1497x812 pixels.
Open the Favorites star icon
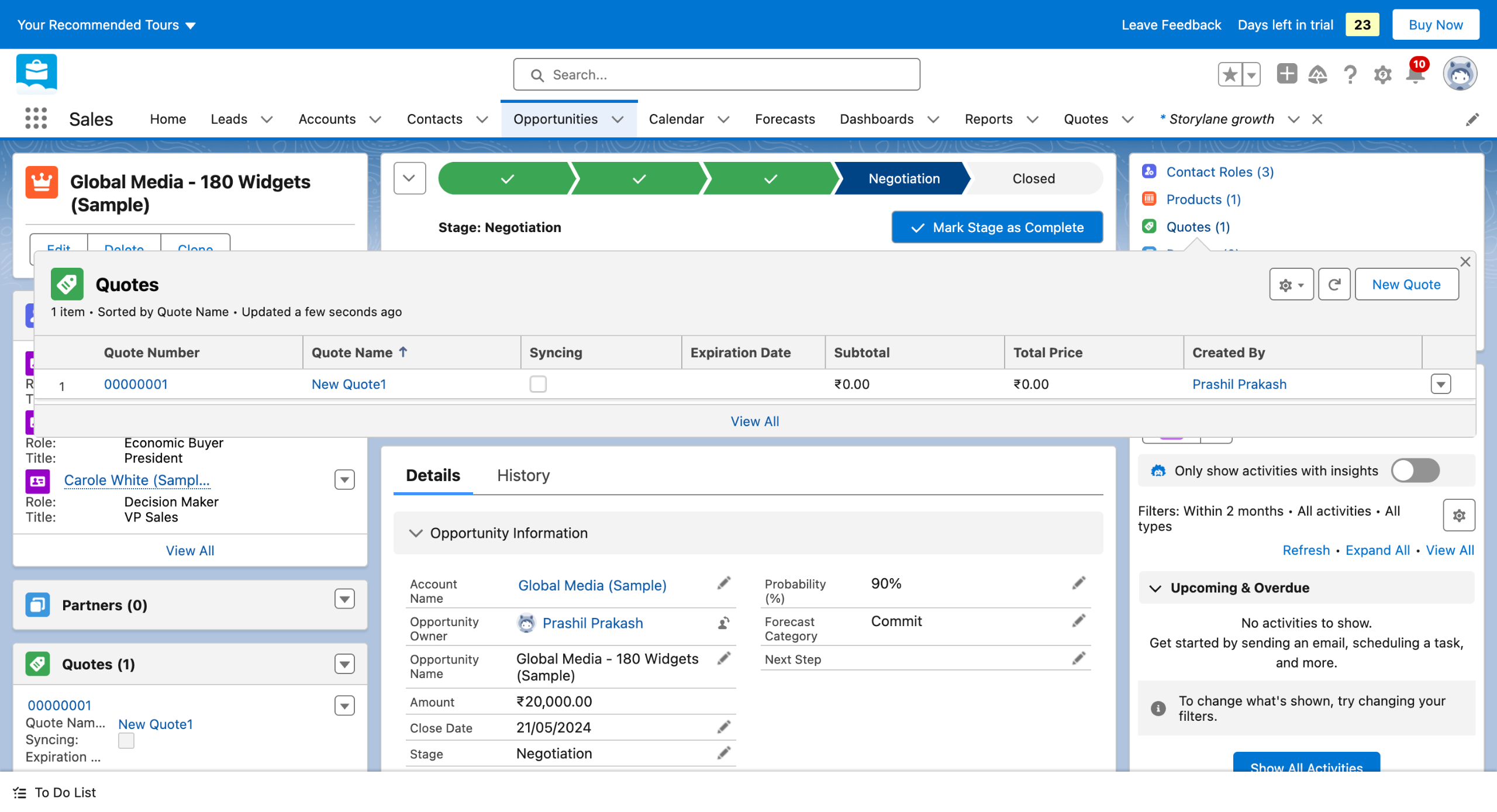pyautogui.click(x=1230, y=74)
